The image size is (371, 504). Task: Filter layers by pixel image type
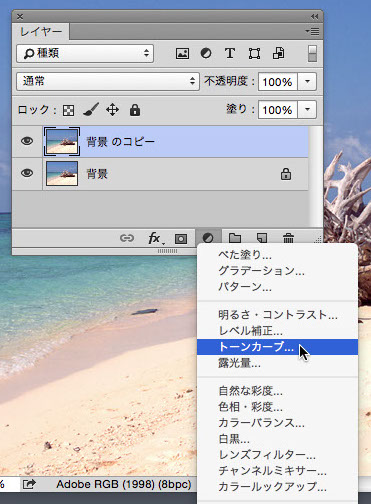coord(182,53)
